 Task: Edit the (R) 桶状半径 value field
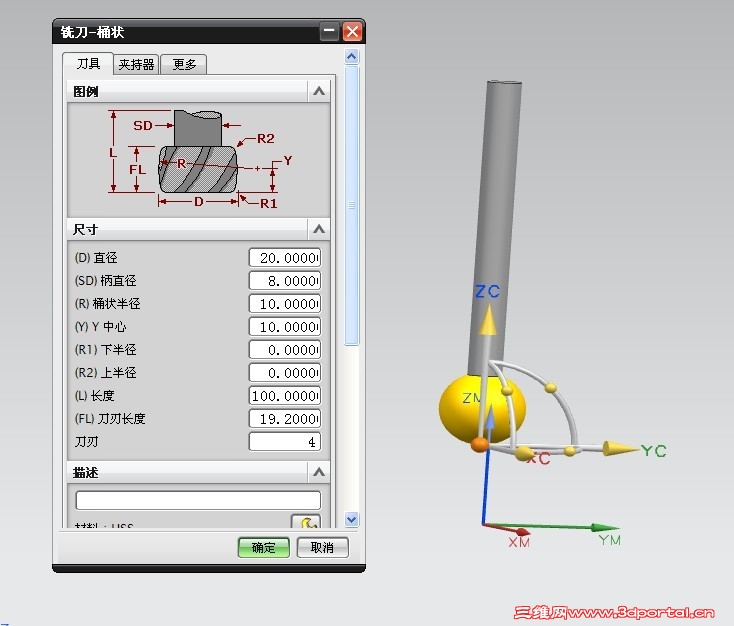pos(285,303)
